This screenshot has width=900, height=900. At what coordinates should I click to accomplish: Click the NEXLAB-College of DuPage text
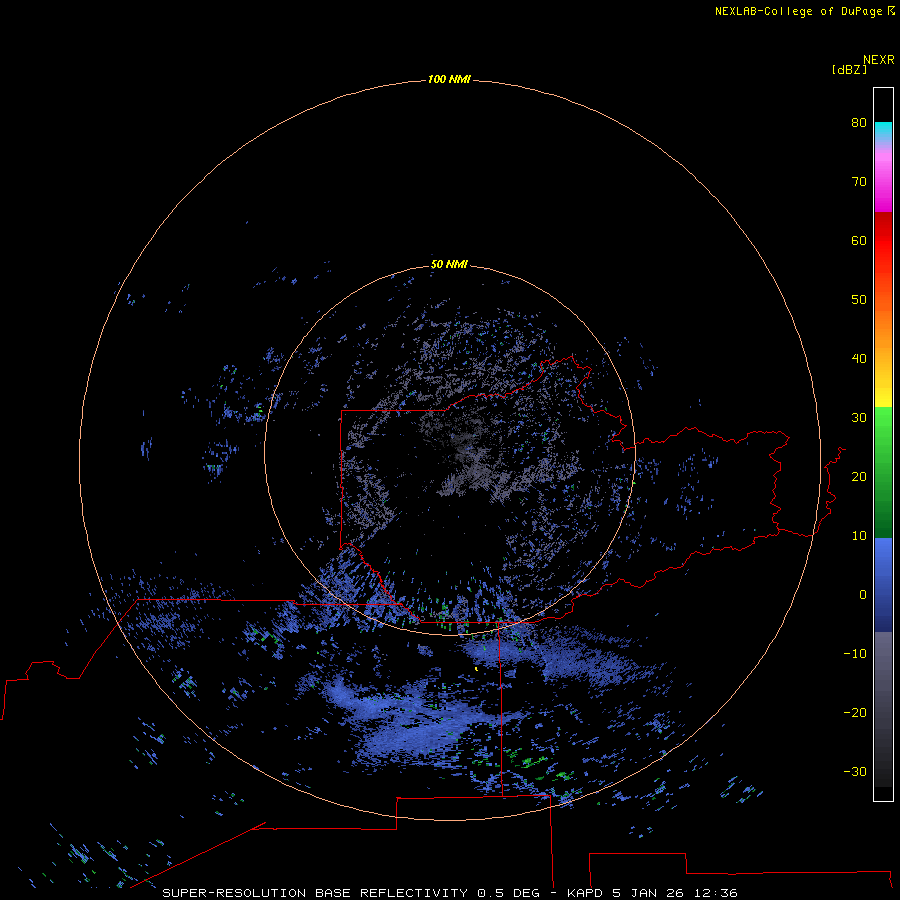click(798, 11)
